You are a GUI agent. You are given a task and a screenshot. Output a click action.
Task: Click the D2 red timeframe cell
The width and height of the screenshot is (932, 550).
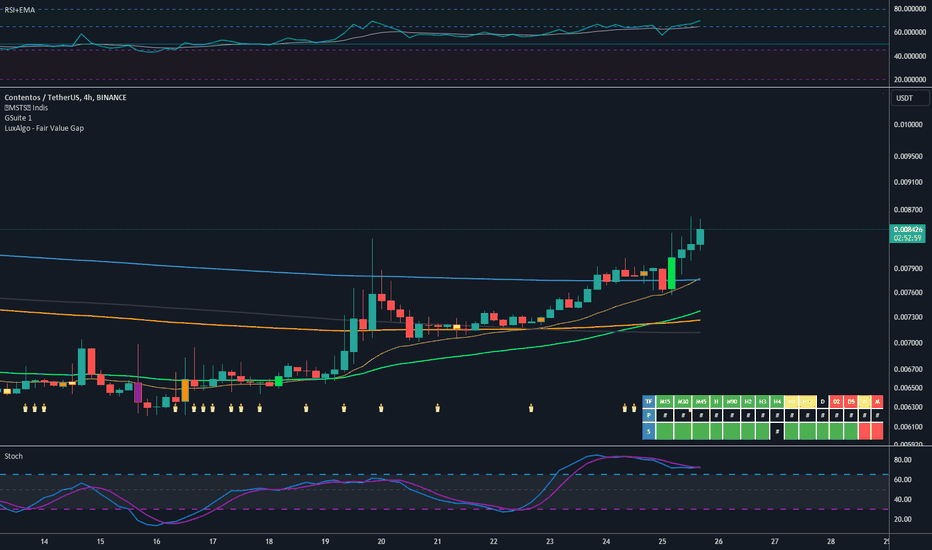coord(836,401)
